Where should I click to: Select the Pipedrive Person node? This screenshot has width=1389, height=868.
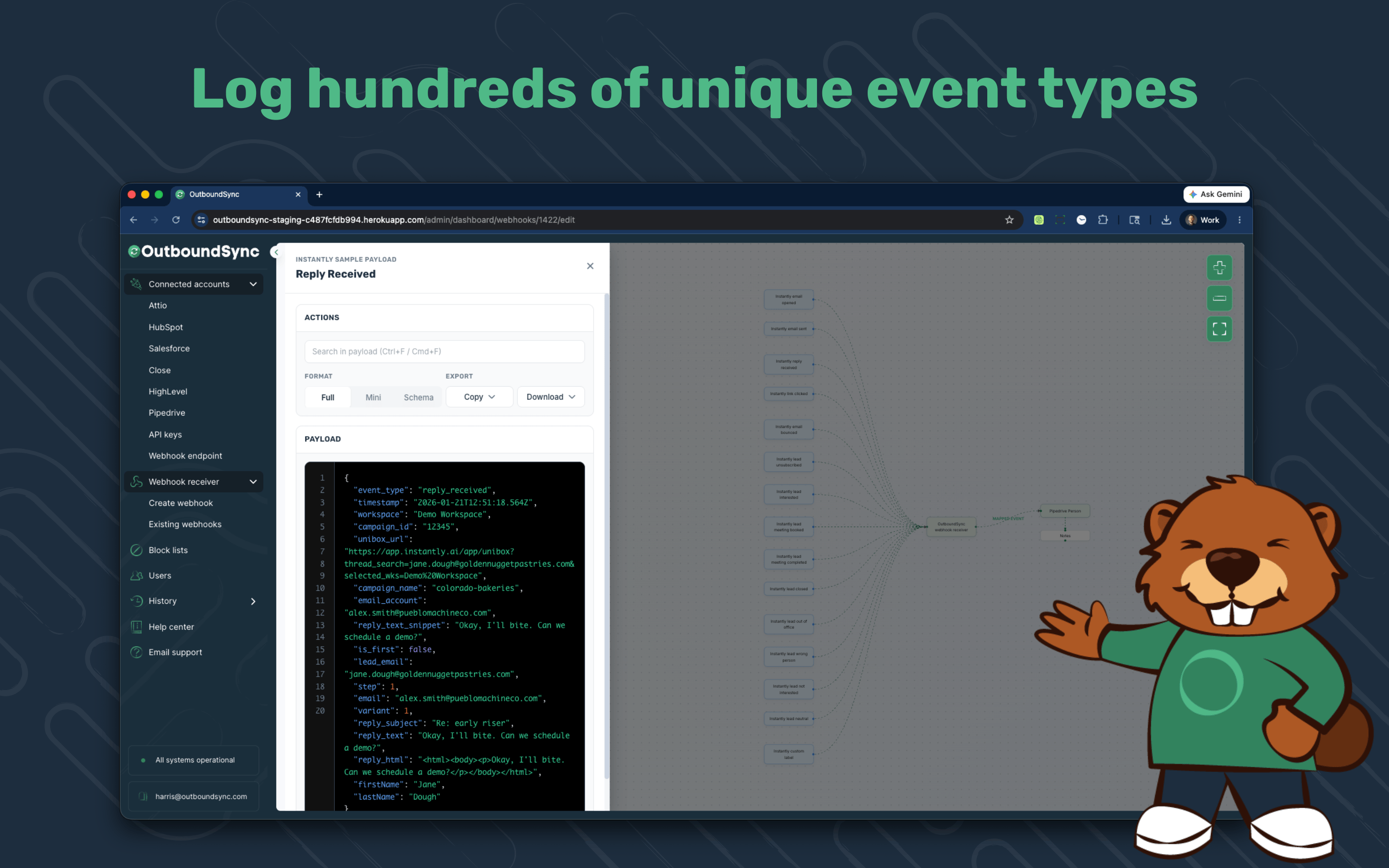pos(1065,511)
